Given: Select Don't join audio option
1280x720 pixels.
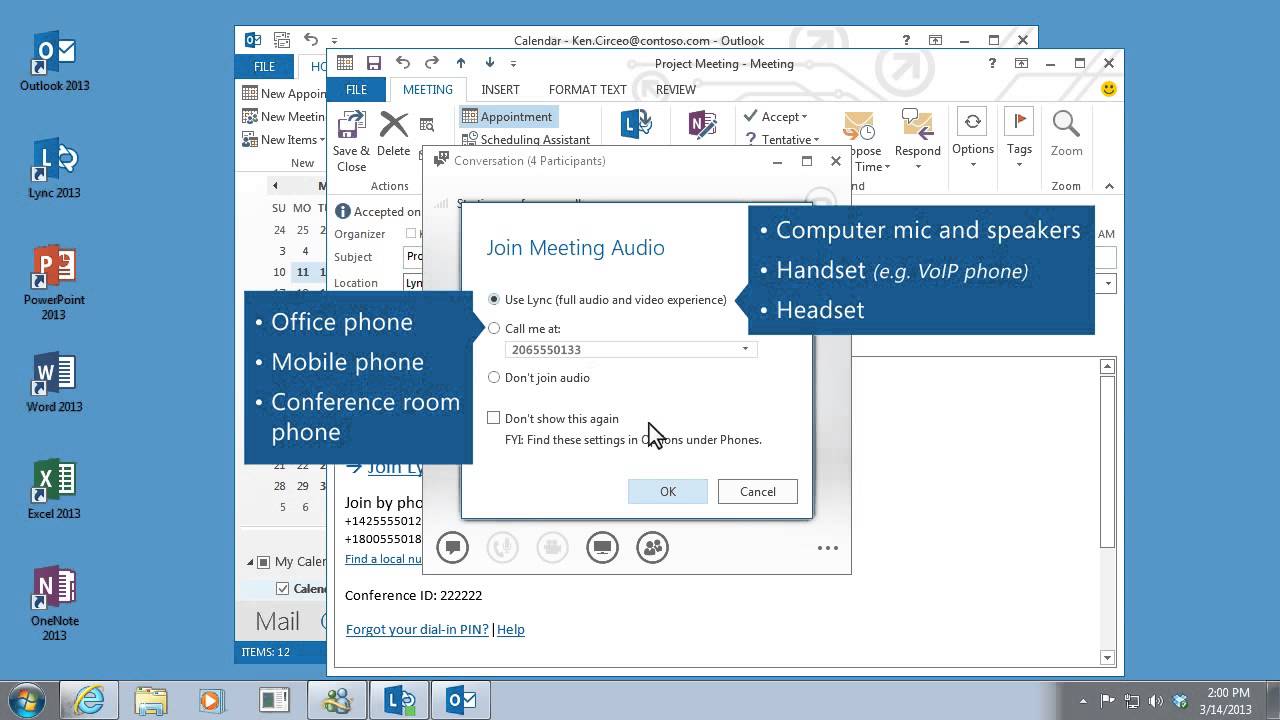Looking at the screenshot, I should click(494, 377).
